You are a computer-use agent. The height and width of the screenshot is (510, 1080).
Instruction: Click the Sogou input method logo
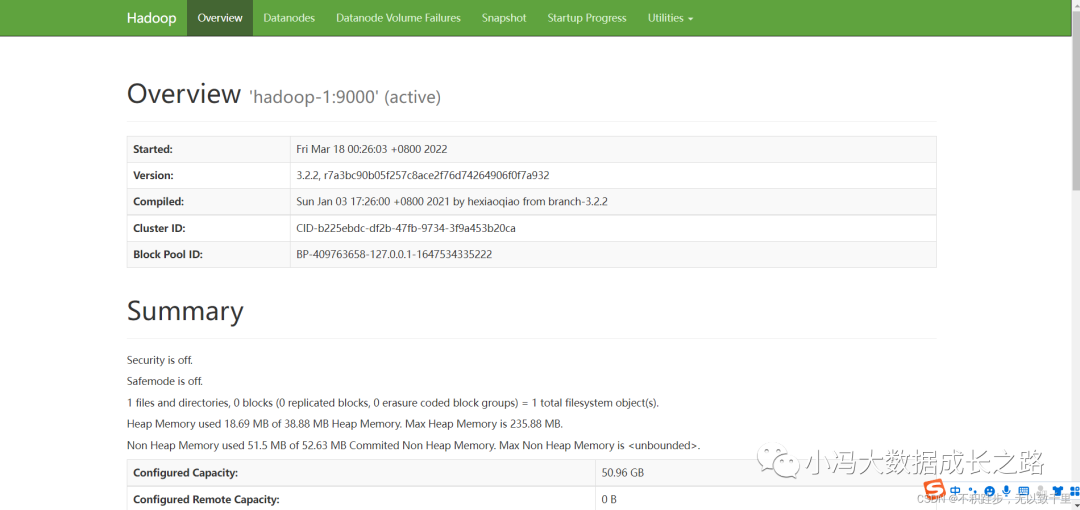coord(933,489)
